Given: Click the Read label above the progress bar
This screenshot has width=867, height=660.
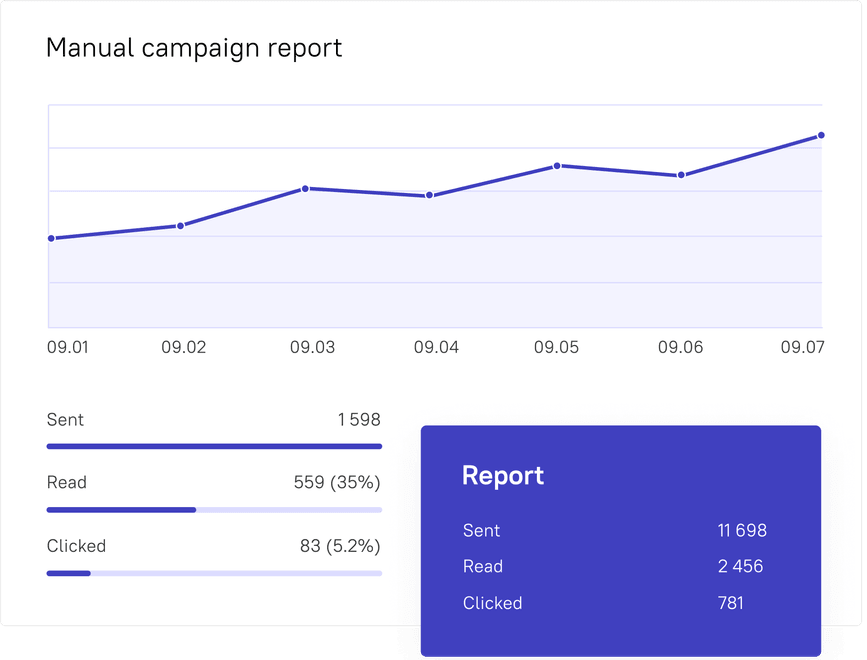Looking at the screenshot, I should coord(67,483).
